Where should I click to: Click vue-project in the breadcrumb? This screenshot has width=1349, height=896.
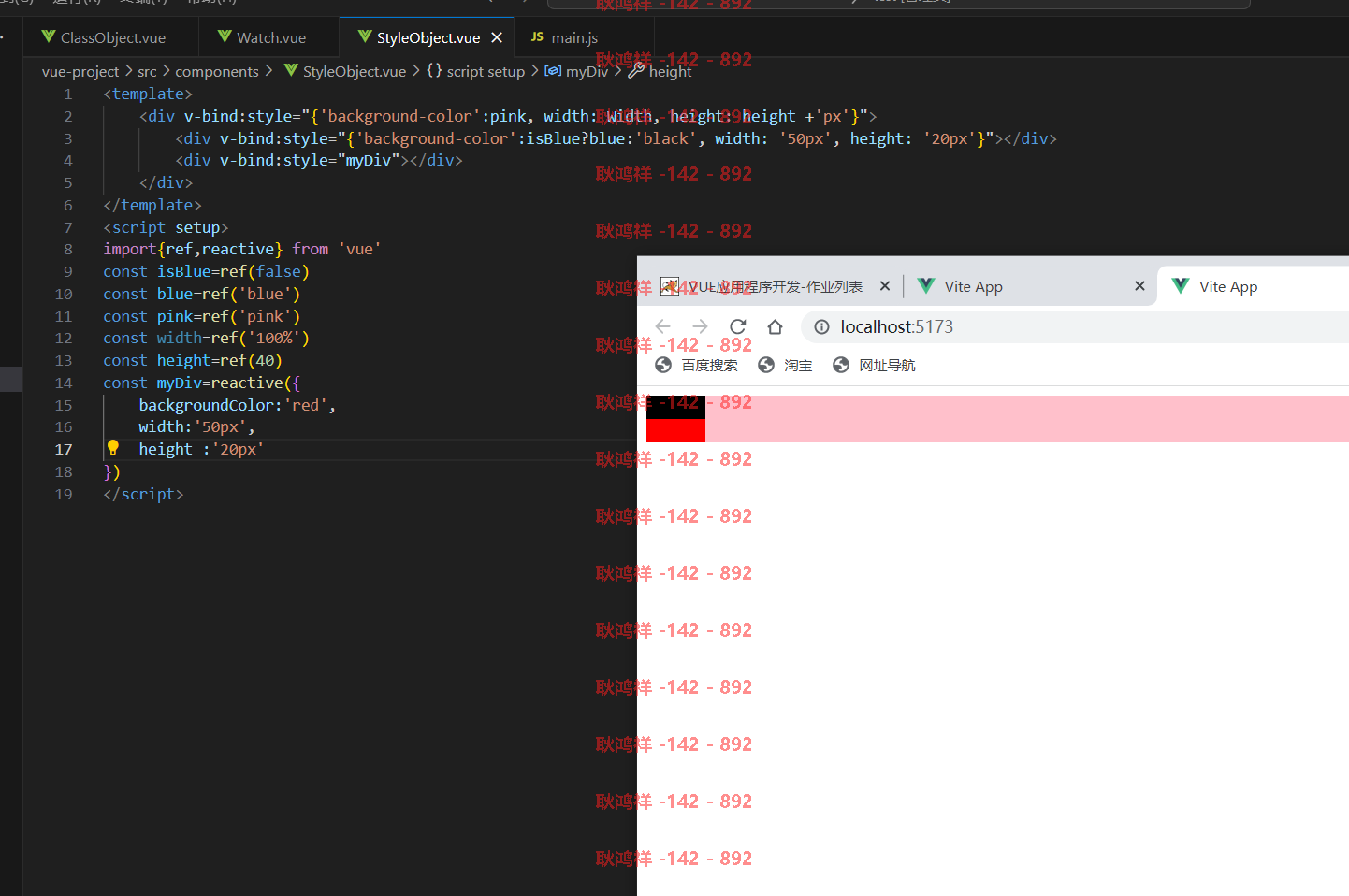tap(80, 71)
